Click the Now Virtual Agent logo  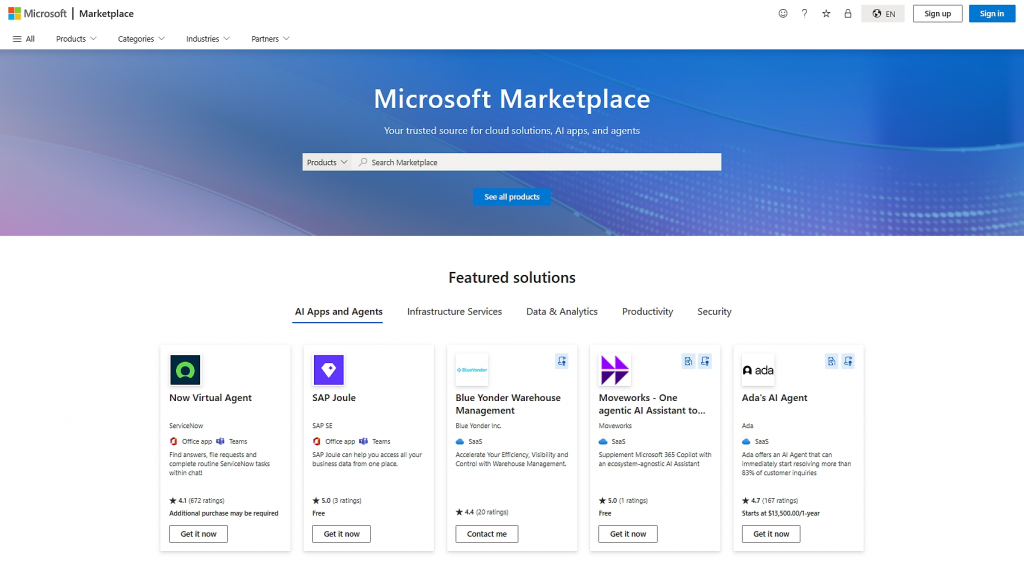tap(185, 370)
